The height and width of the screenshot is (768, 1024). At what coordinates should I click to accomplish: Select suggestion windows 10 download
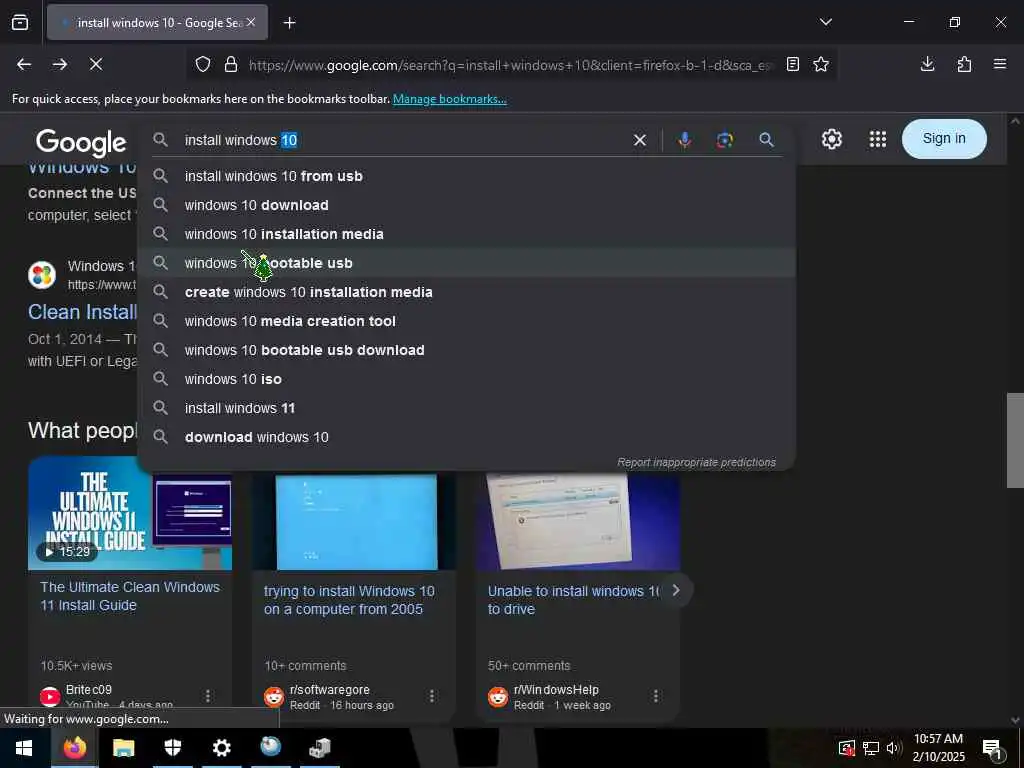pyautogui.click(x=466, y=205)
